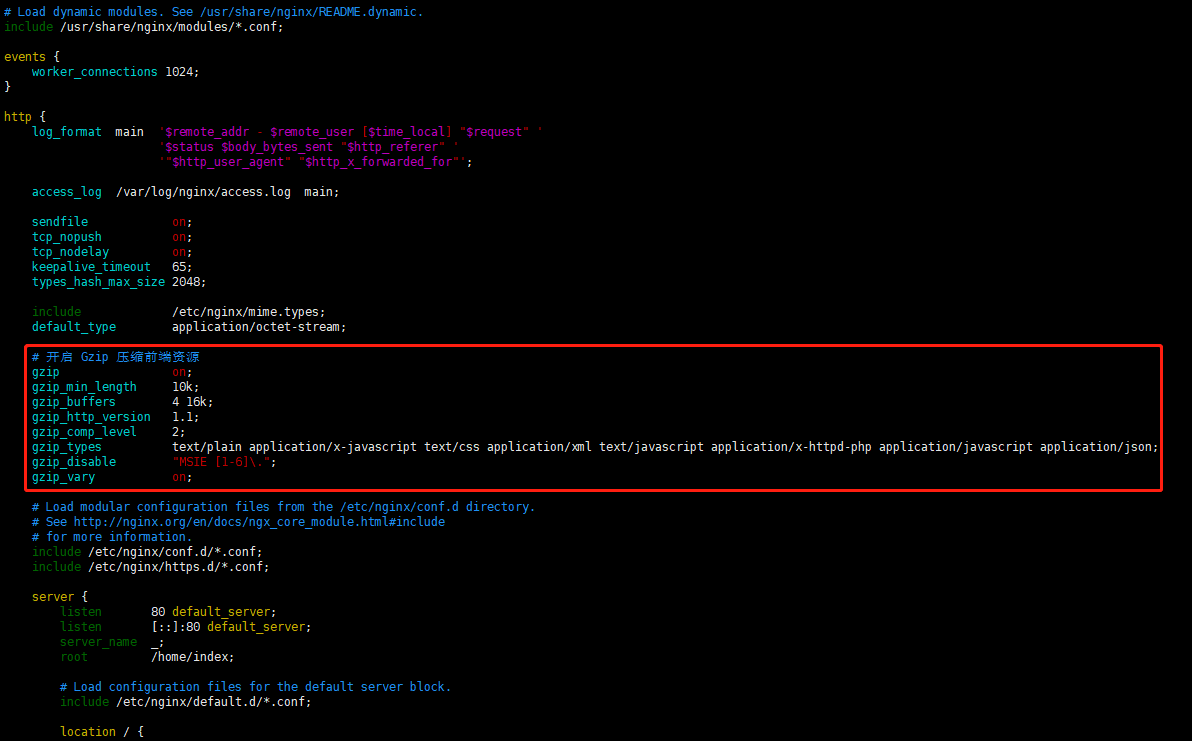Click the 'location / {' line
Viewport: 1192px width, 741px height.
[101, 732]
